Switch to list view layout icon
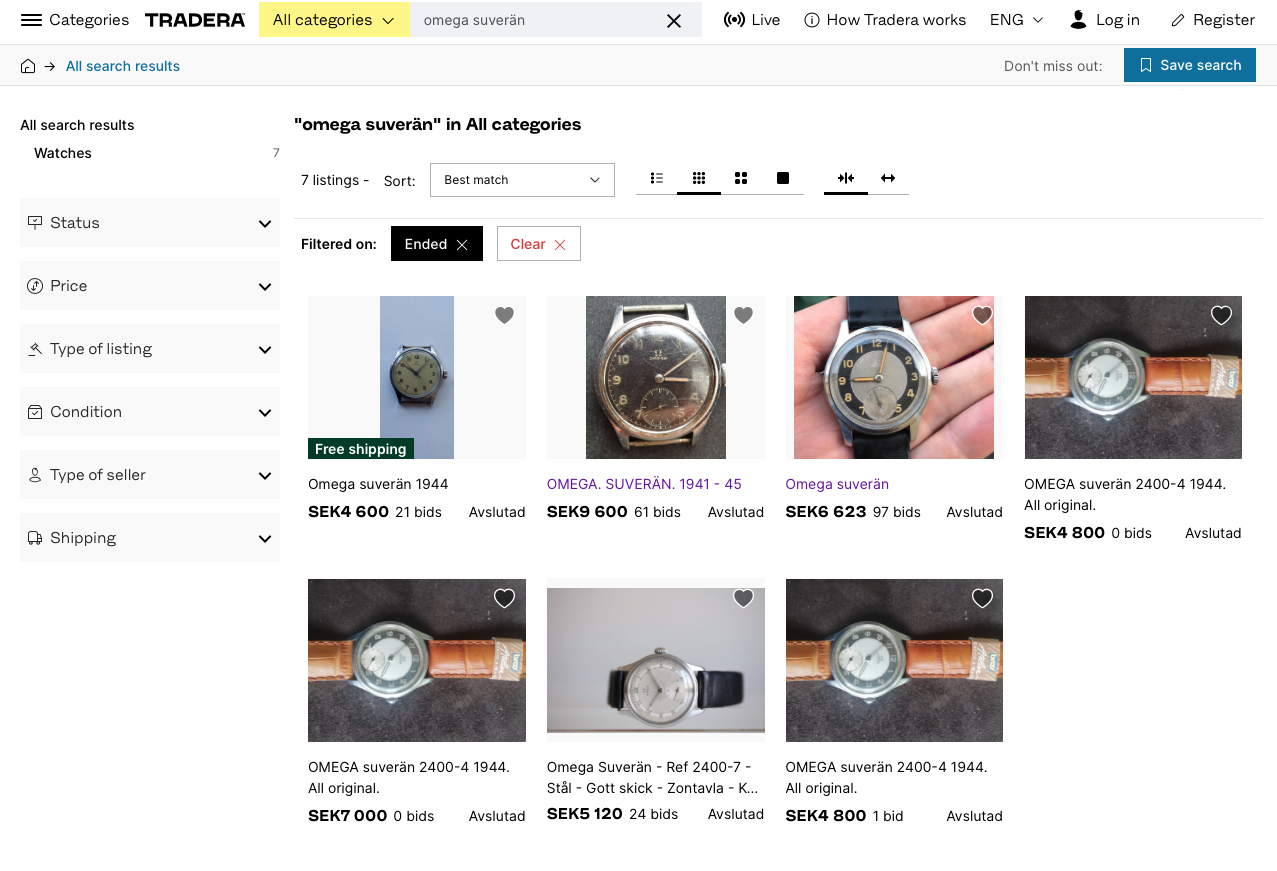This screenshot has width=1277, height=871. tap(657, 178)
